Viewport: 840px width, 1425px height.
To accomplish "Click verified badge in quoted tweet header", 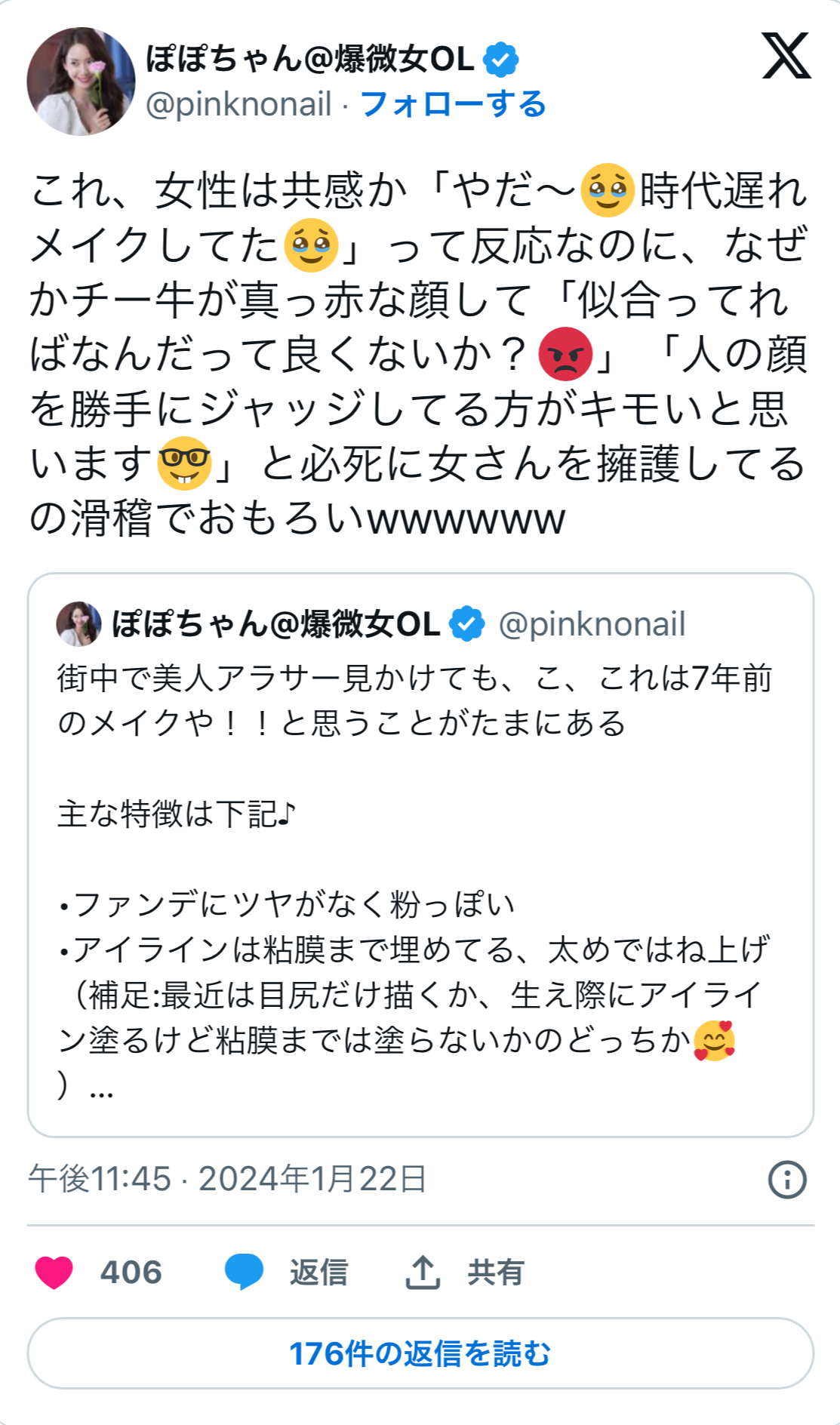I will [466, 624].
